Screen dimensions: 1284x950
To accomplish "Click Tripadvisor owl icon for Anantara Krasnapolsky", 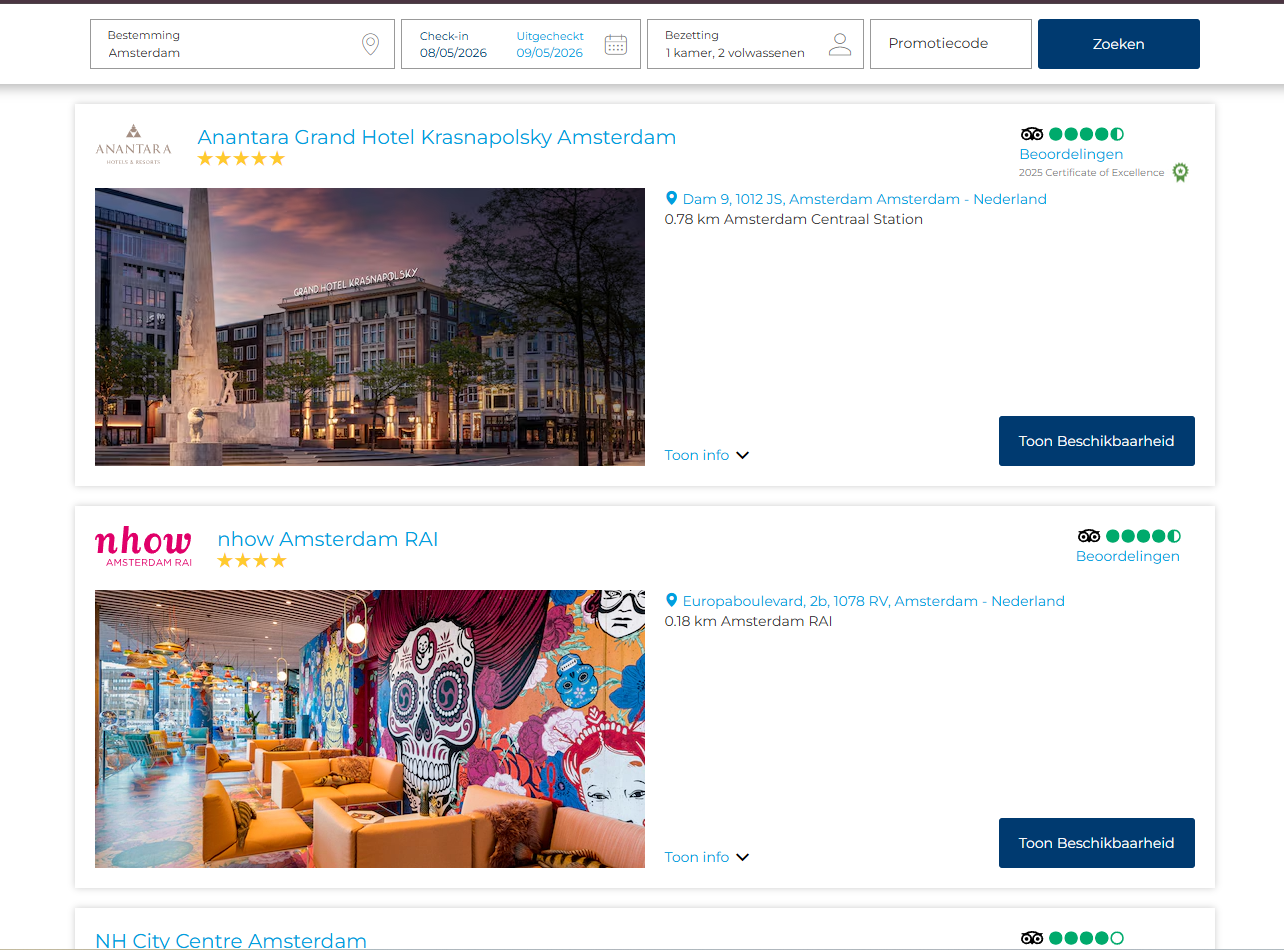I will (1032, 134).
